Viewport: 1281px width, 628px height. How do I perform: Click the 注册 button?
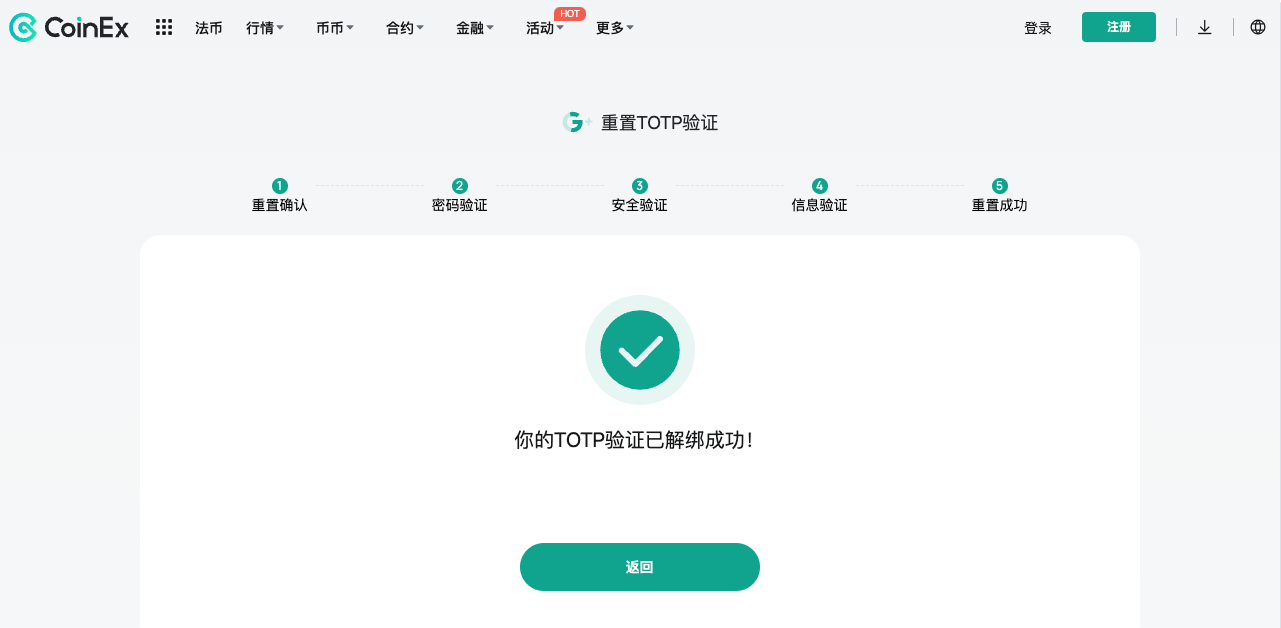[1119, 27]
